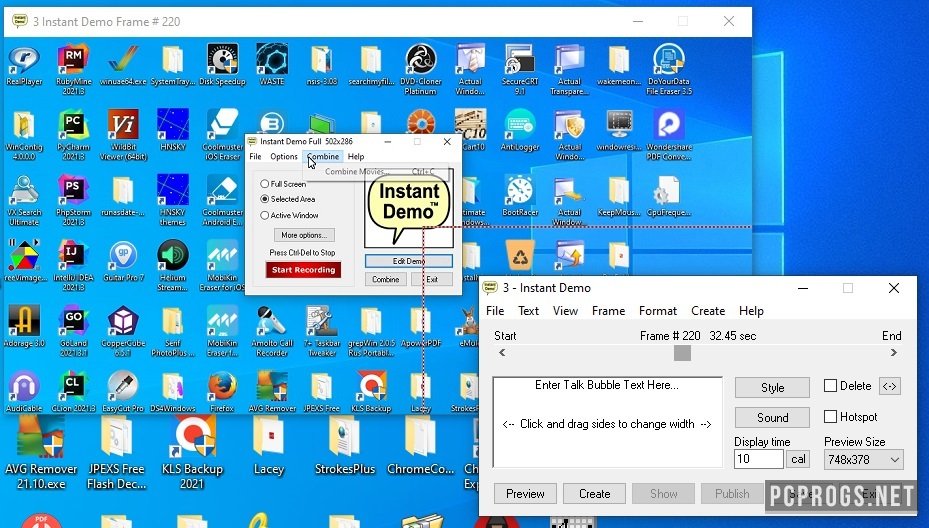
Task: Click the Guitar Pro 7 desktop icon
Action: pyautogui.click(x=123, y=261)
